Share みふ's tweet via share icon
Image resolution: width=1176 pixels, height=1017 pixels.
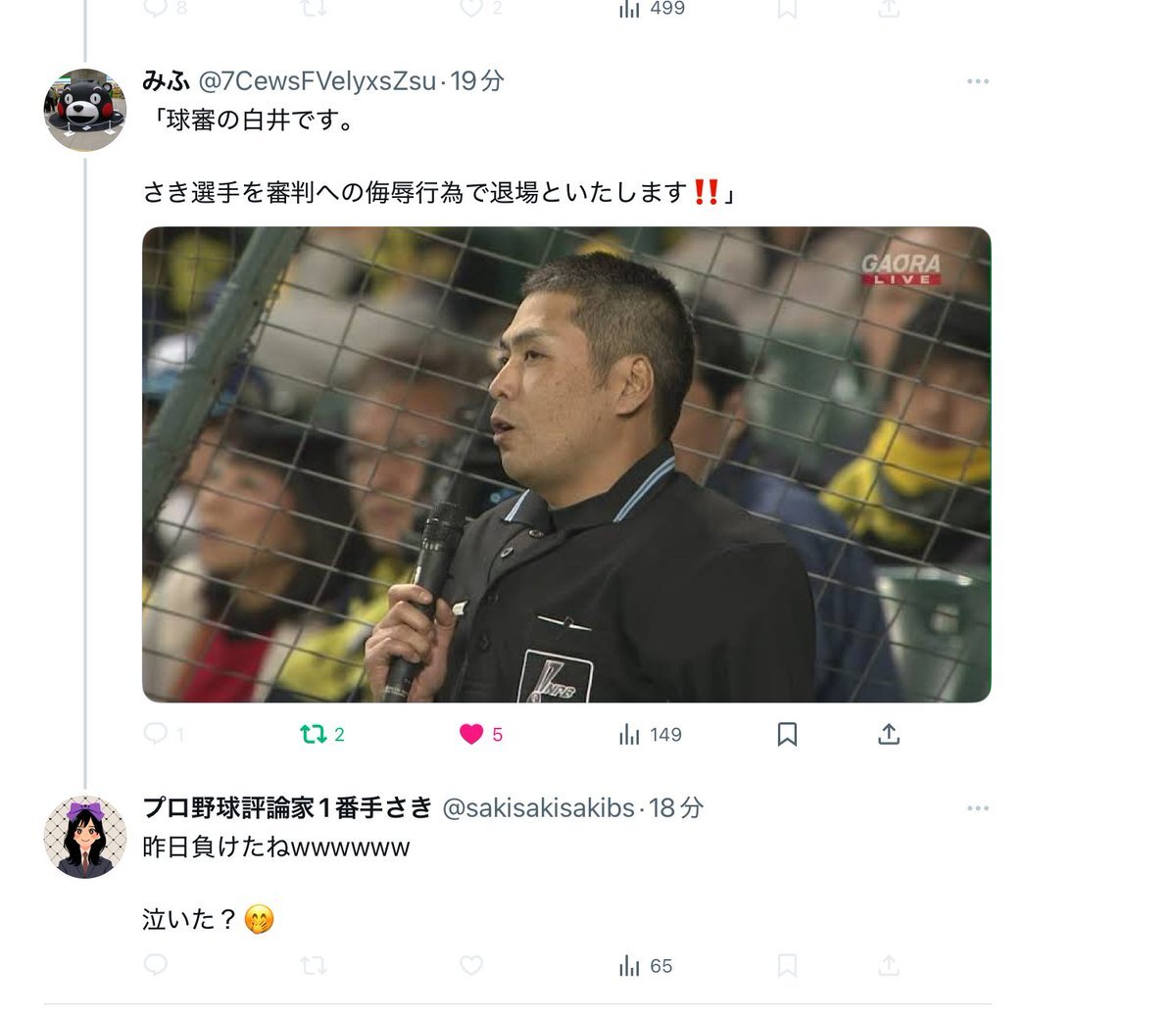pos(889,734)
